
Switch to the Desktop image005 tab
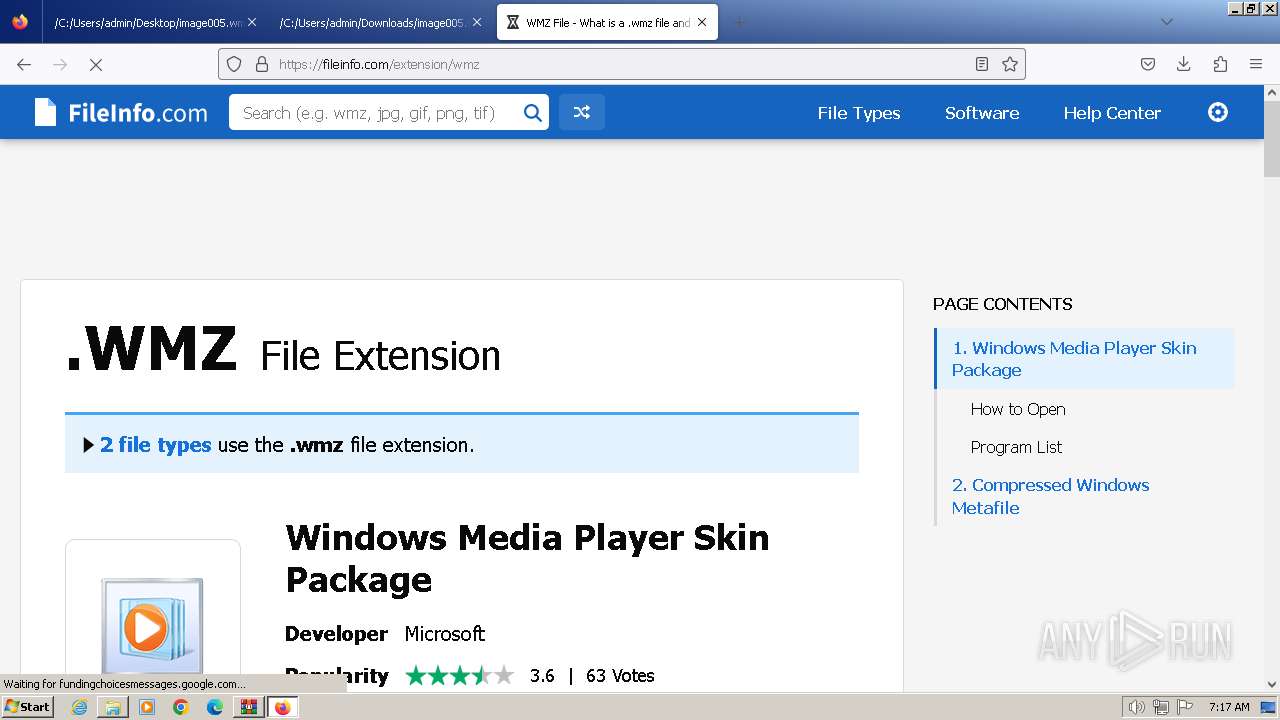coord(147,22)
